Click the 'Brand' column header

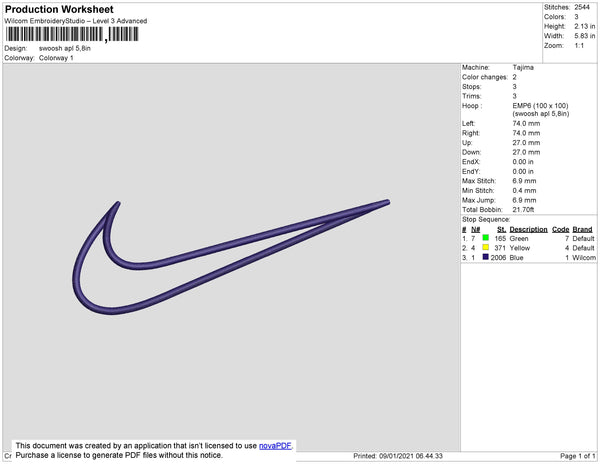(582, 229)
